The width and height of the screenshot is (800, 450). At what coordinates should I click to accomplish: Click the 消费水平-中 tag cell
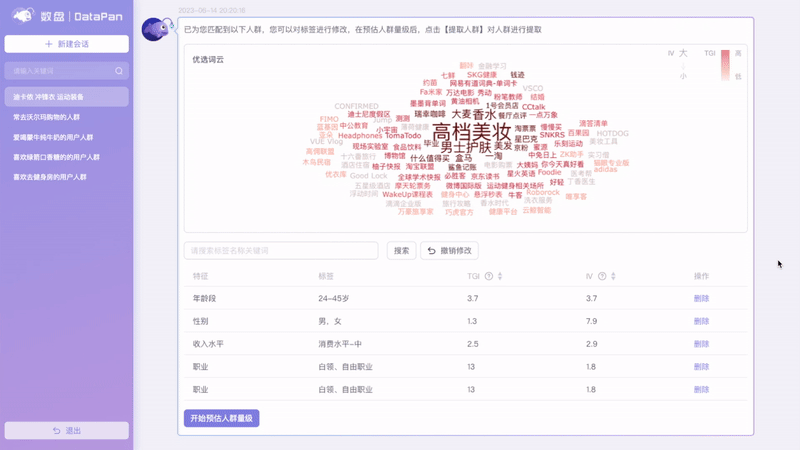coord(340,344)
